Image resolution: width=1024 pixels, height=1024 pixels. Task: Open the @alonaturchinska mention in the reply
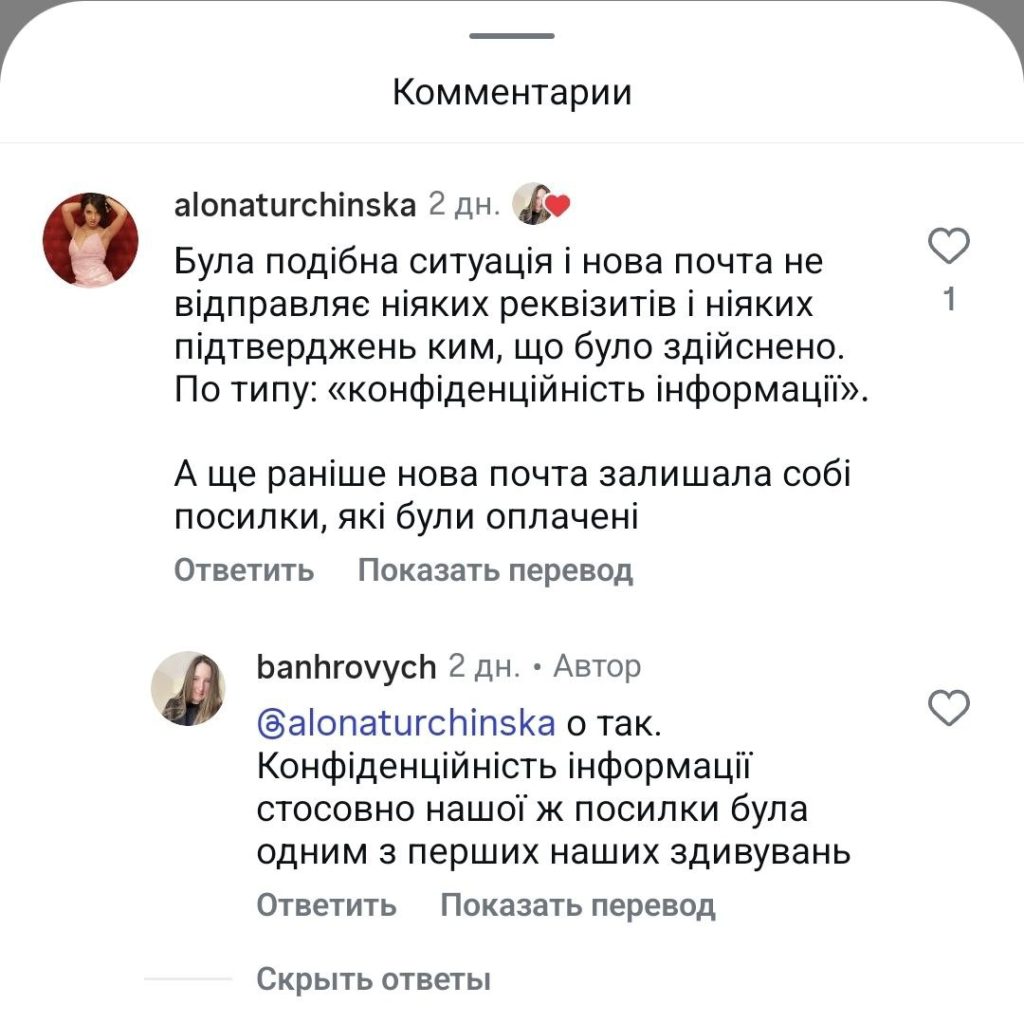click(x=405, y=722)
